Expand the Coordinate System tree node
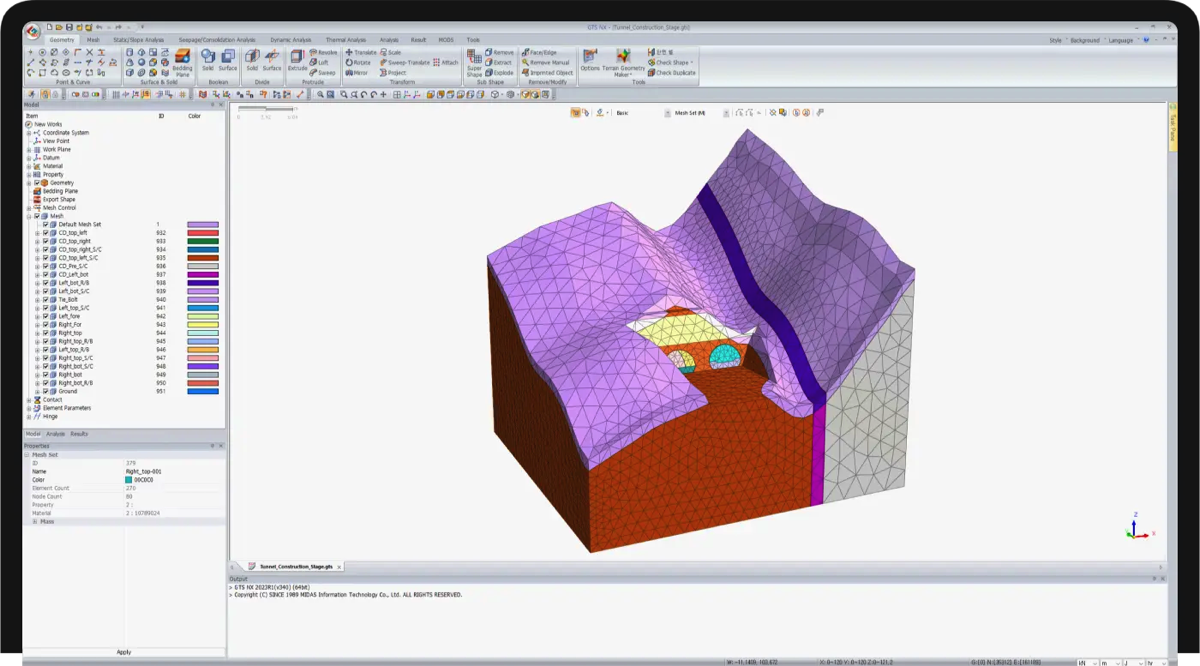Screen dimensions: 1200x666 (29, 133)
